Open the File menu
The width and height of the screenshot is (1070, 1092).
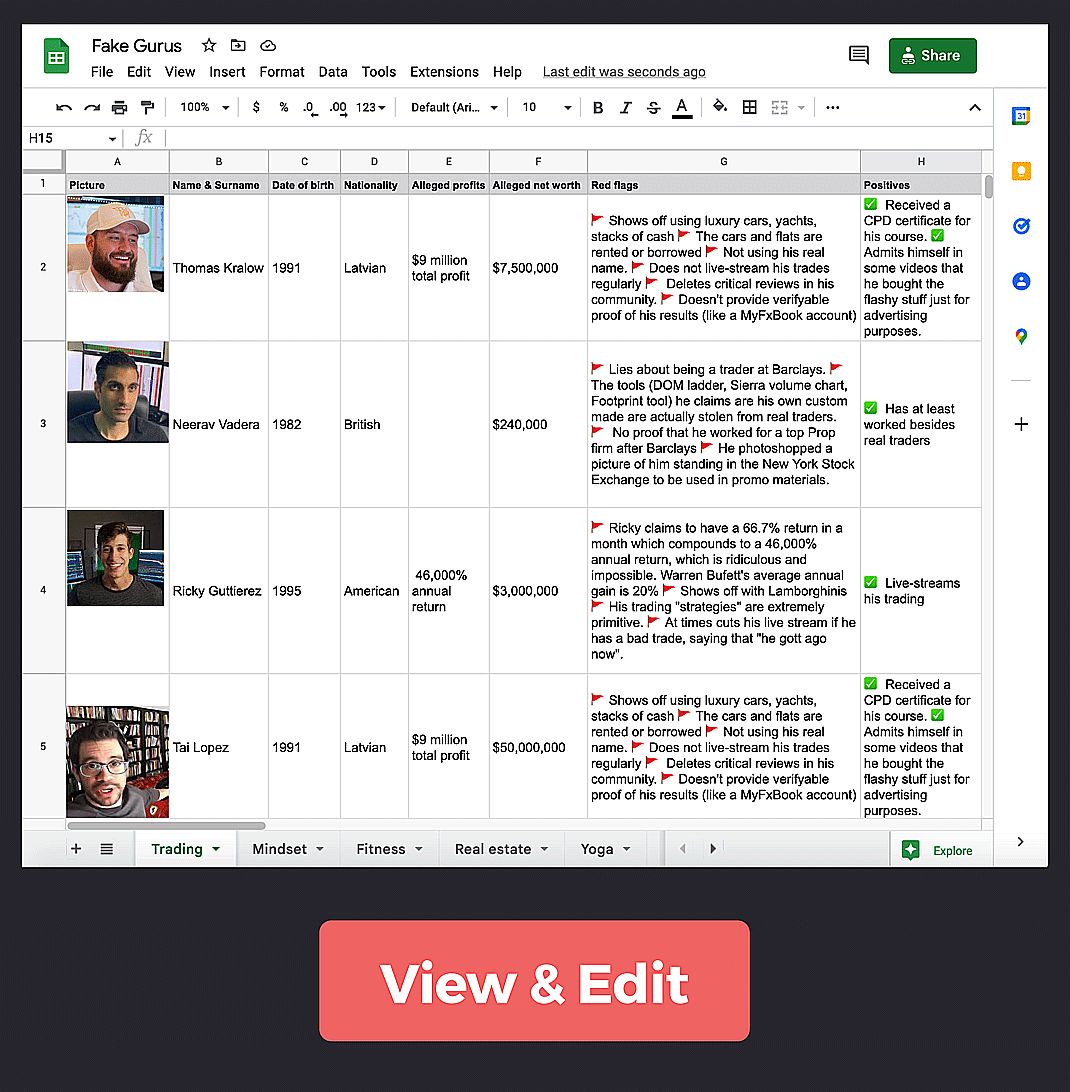pyautogui.click(x=102, y=72)
